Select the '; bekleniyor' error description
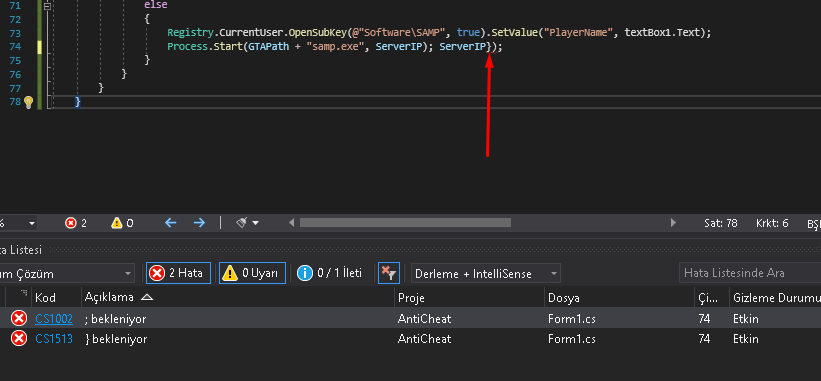This screenshot has width=821, height=381. point(115,319)
